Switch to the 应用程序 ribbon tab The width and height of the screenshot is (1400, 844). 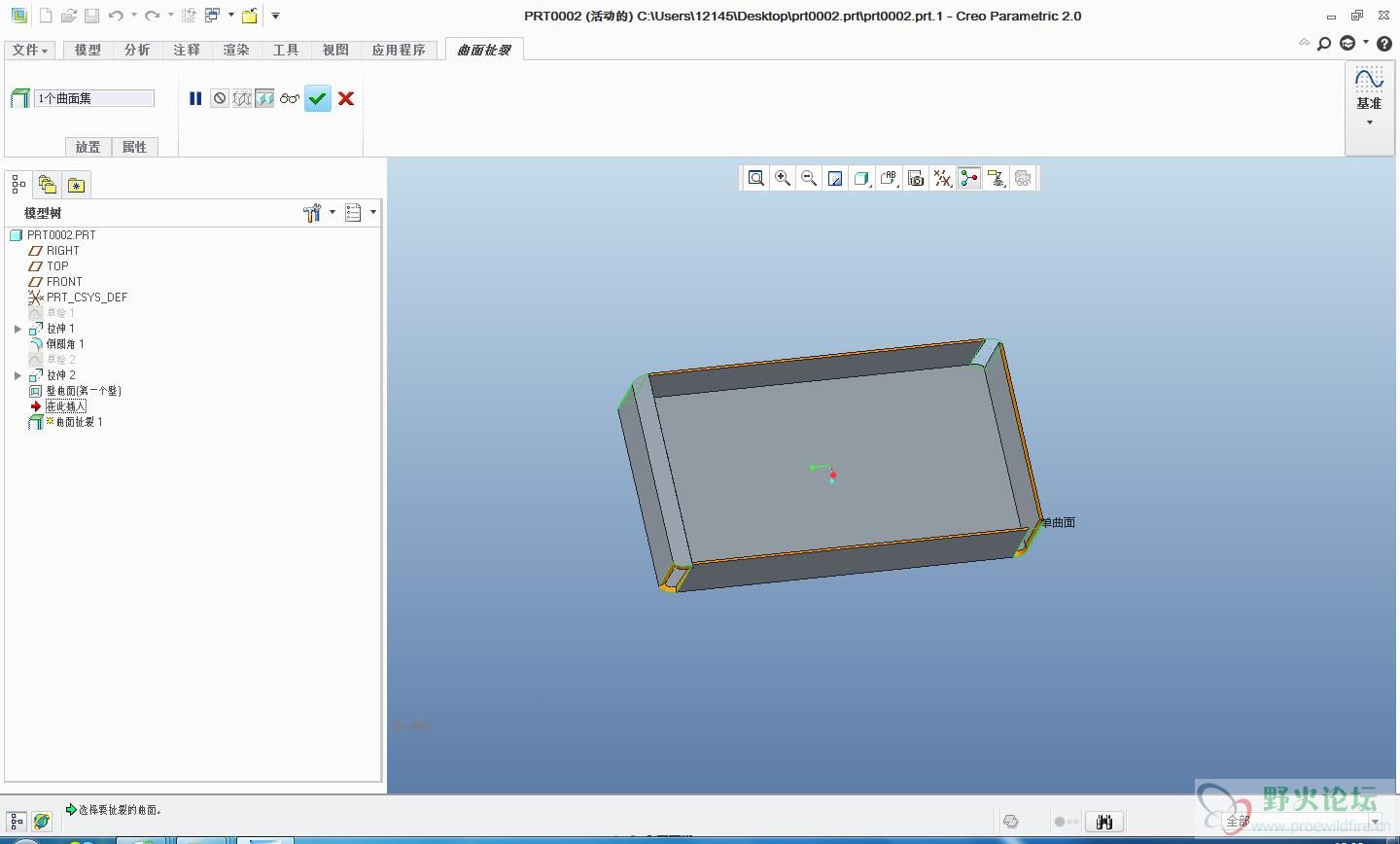[399, 50]
